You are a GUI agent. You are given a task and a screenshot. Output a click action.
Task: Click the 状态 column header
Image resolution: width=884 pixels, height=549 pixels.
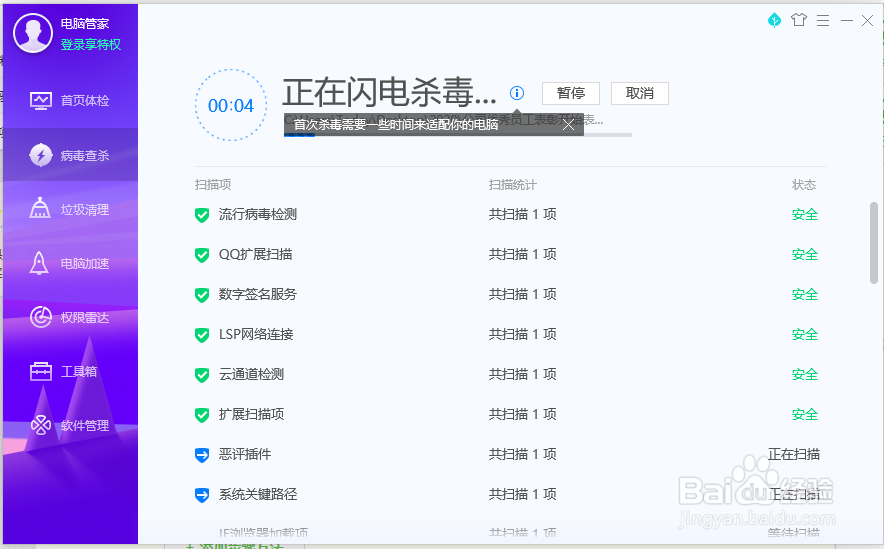click(804, 185)
